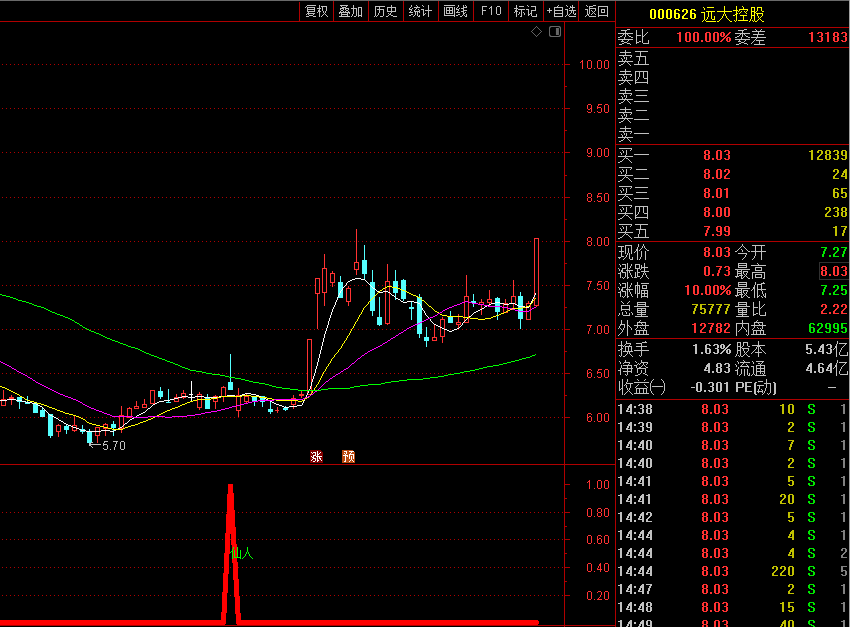Image resolution: width=850 pixels, height=627 pixels.
Task: Click the stock title 000626 远大控股
Action: pyautogui.click(x=706, y=14)
